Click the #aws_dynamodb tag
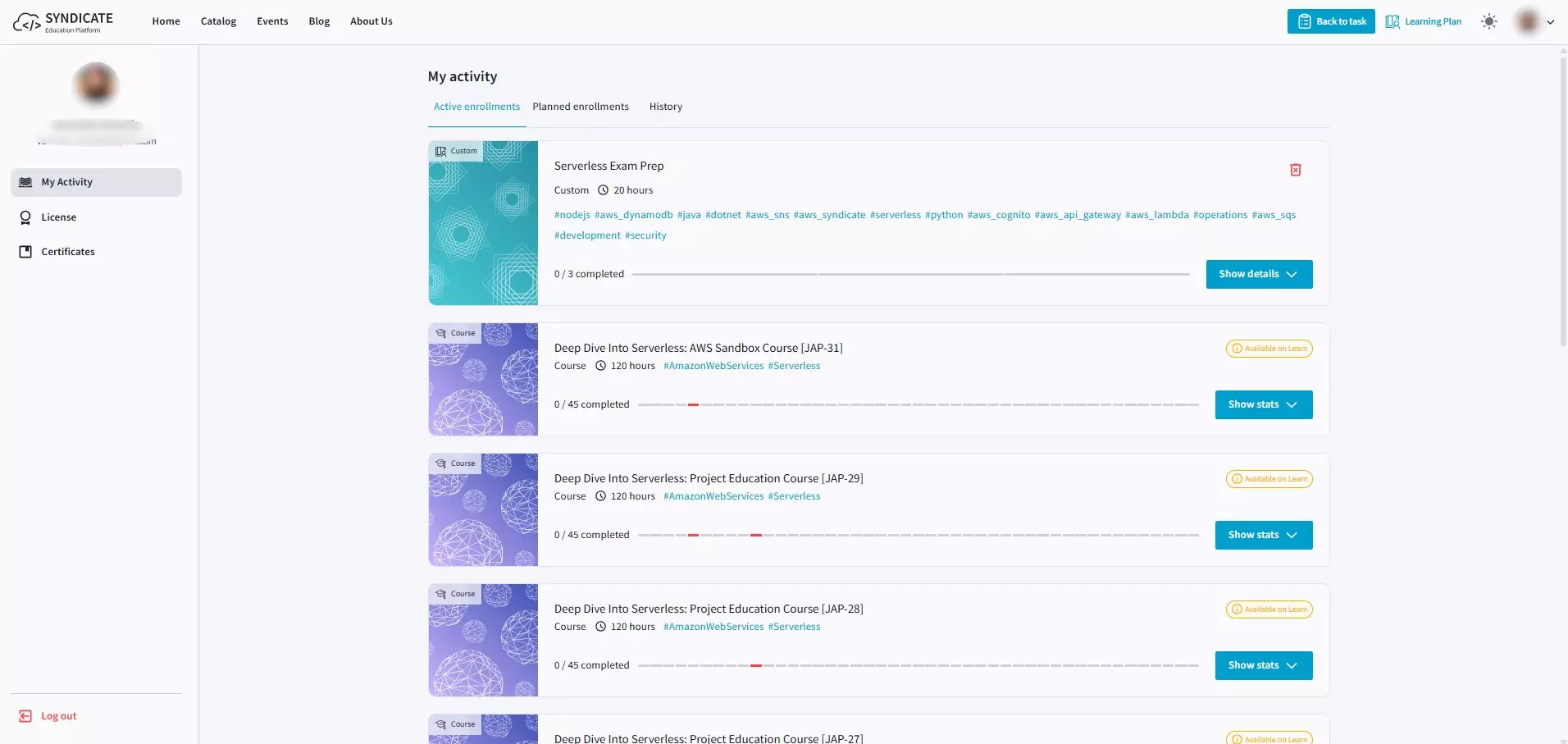 pyautogui.click(x=634, y=215)
